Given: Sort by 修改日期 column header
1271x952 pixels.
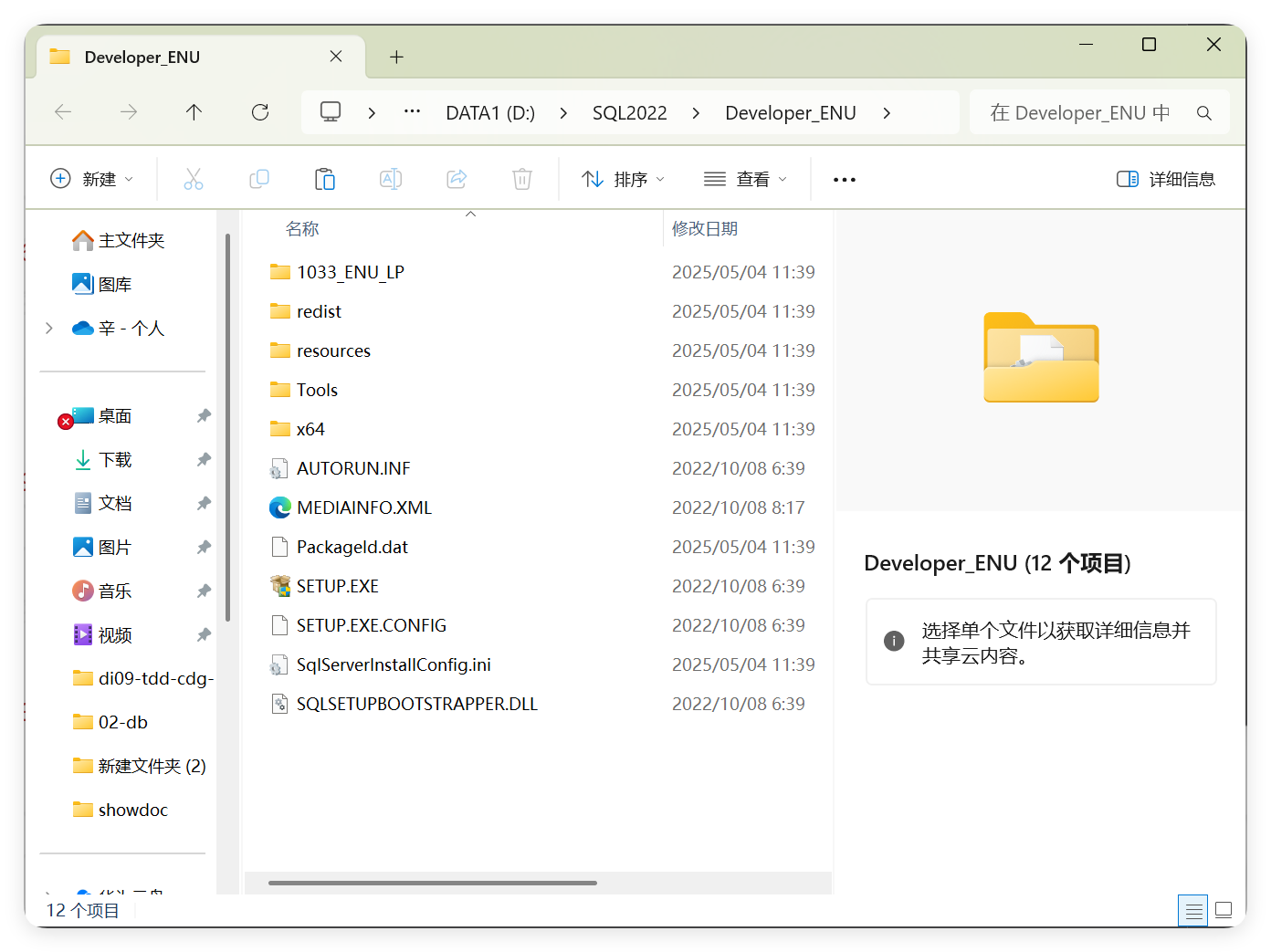Looking at the screenshot, I should click(x=705, y=228).
